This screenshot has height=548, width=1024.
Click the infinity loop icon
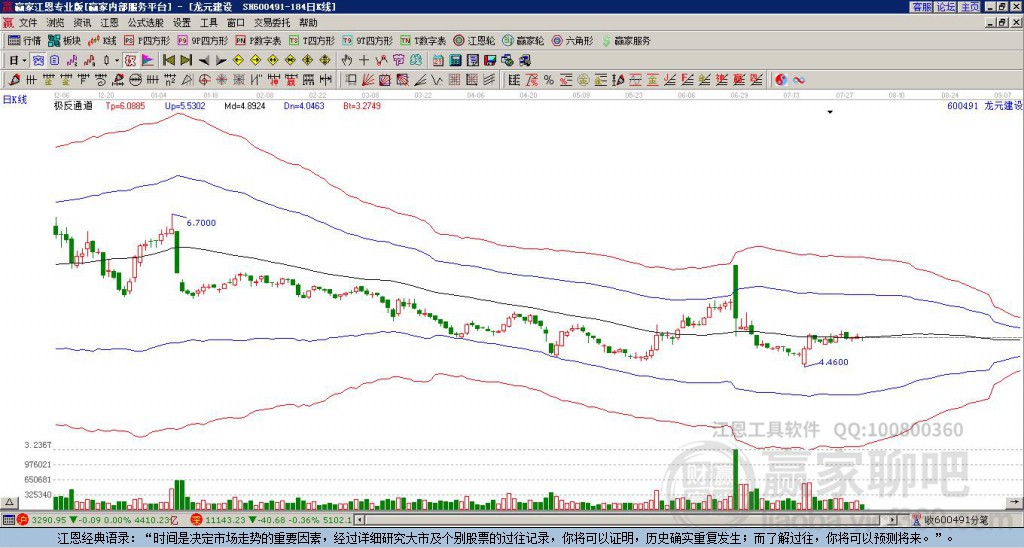click(x=798, y=80)
